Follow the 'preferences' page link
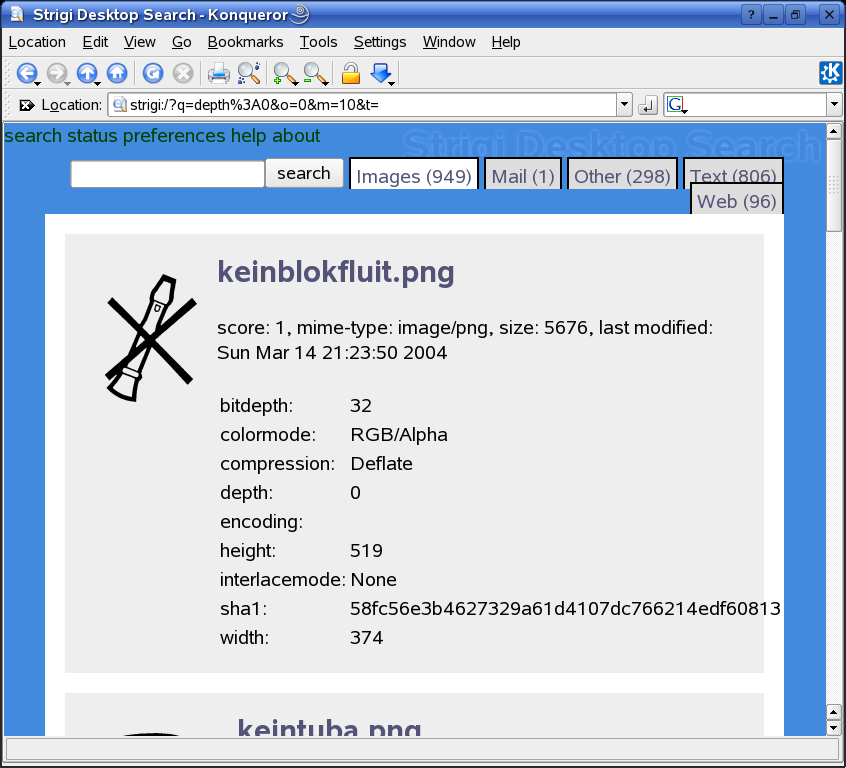 pyautogui.click(x=174, y=135)
